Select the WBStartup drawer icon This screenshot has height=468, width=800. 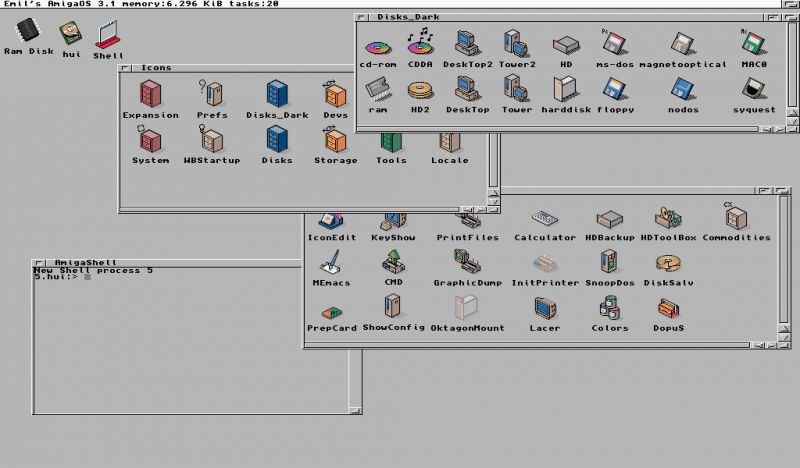click(211, 138)
